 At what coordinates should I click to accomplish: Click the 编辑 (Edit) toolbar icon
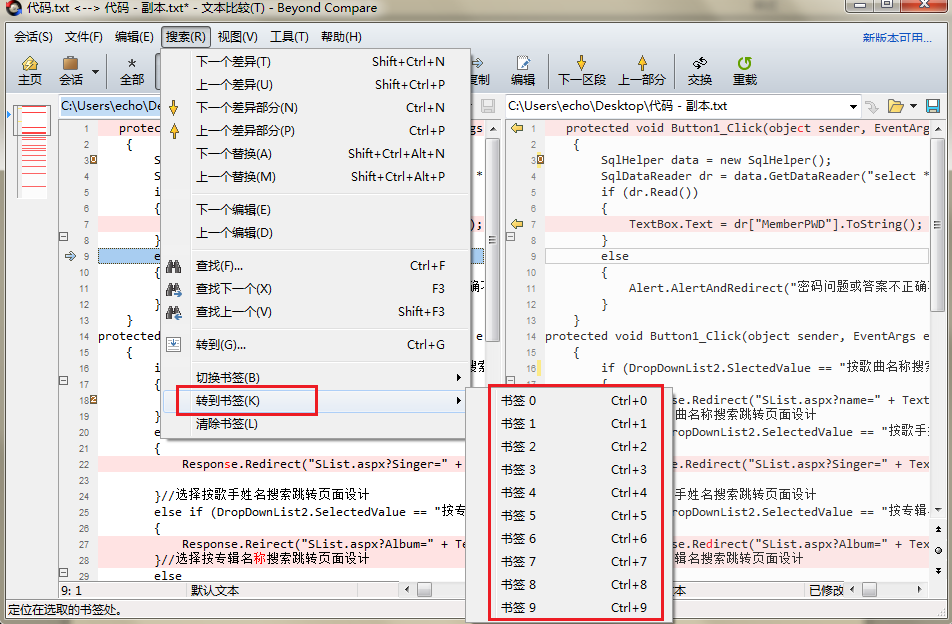click(x=523, y=70)
